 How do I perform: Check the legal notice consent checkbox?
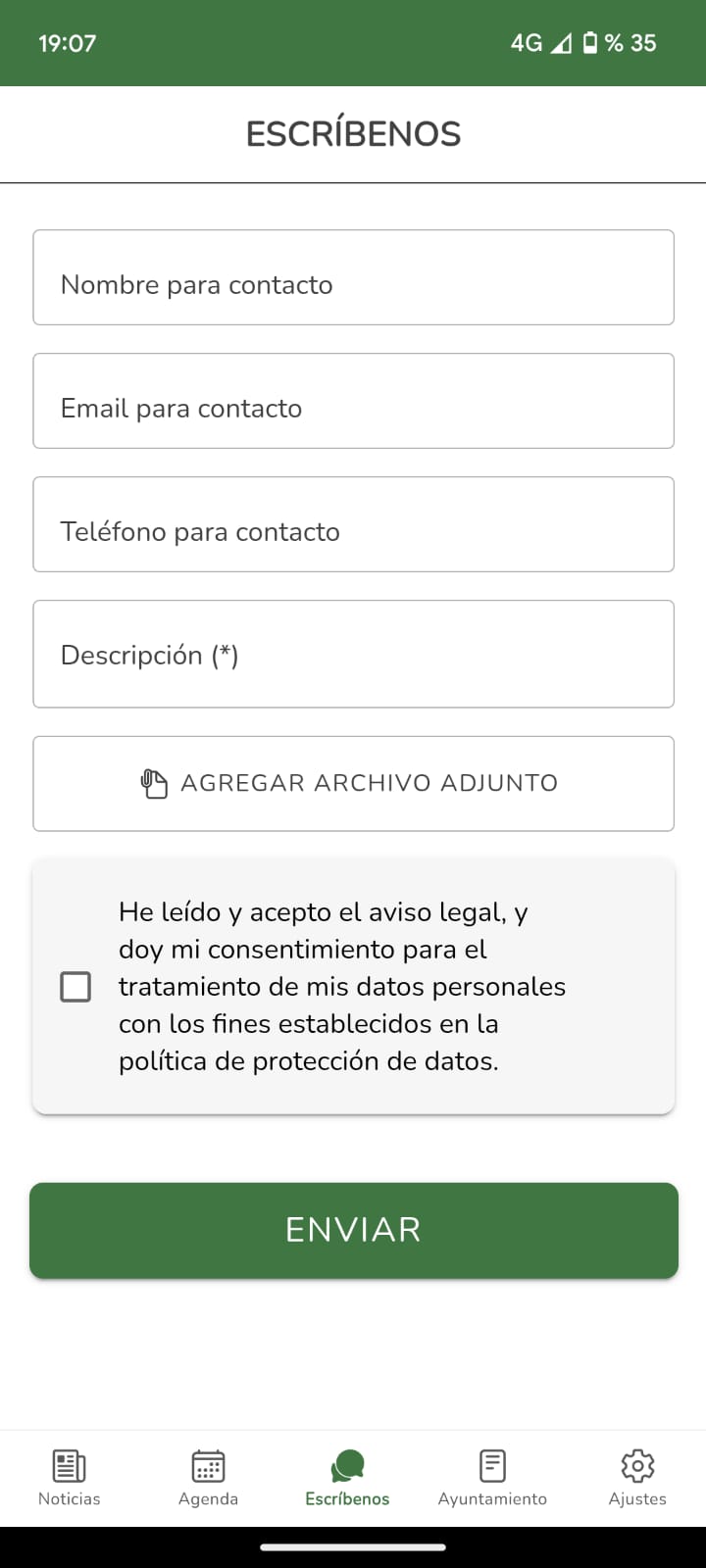coord(76,987)
